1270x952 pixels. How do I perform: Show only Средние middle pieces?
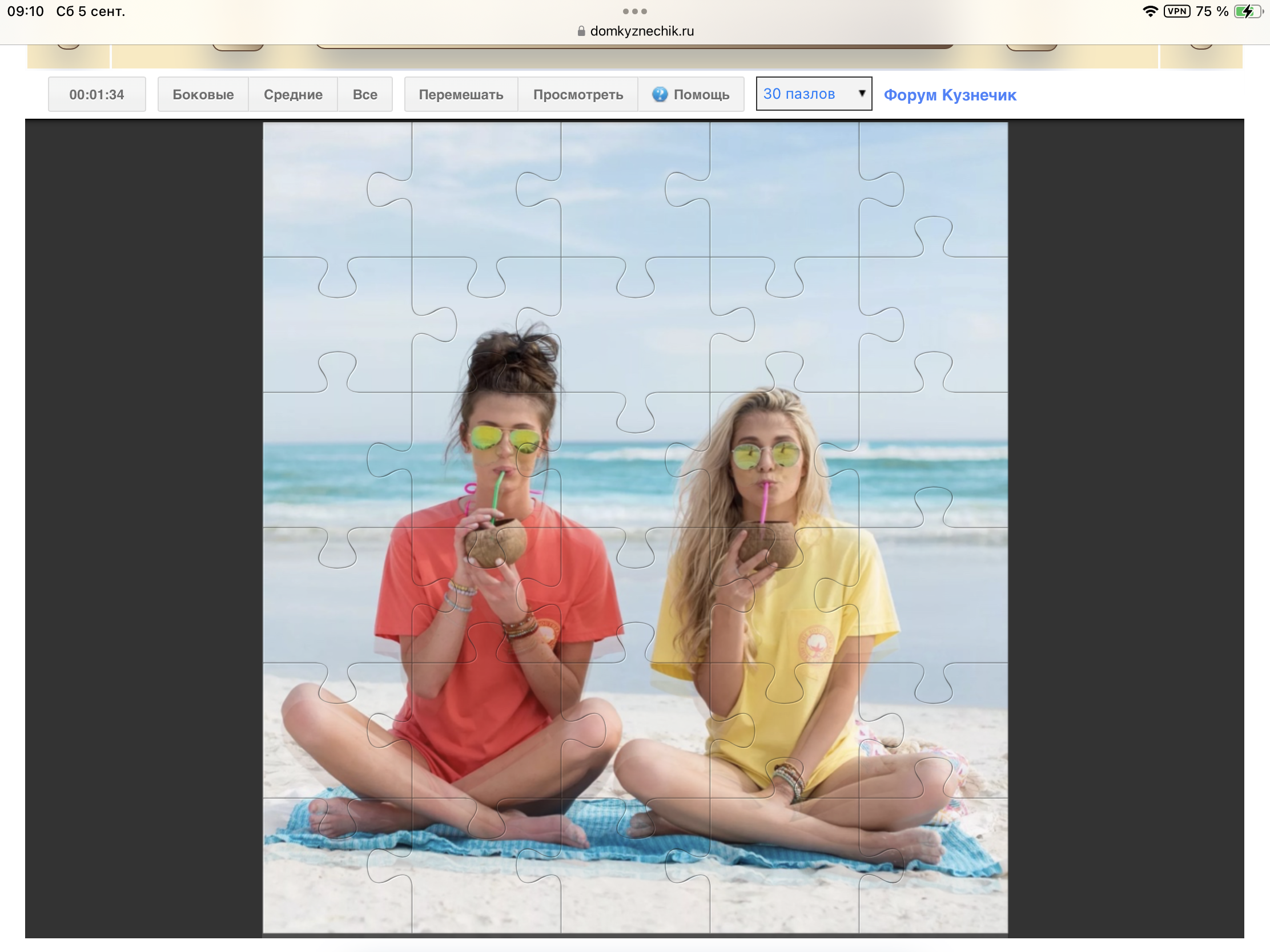click(293, 94)
